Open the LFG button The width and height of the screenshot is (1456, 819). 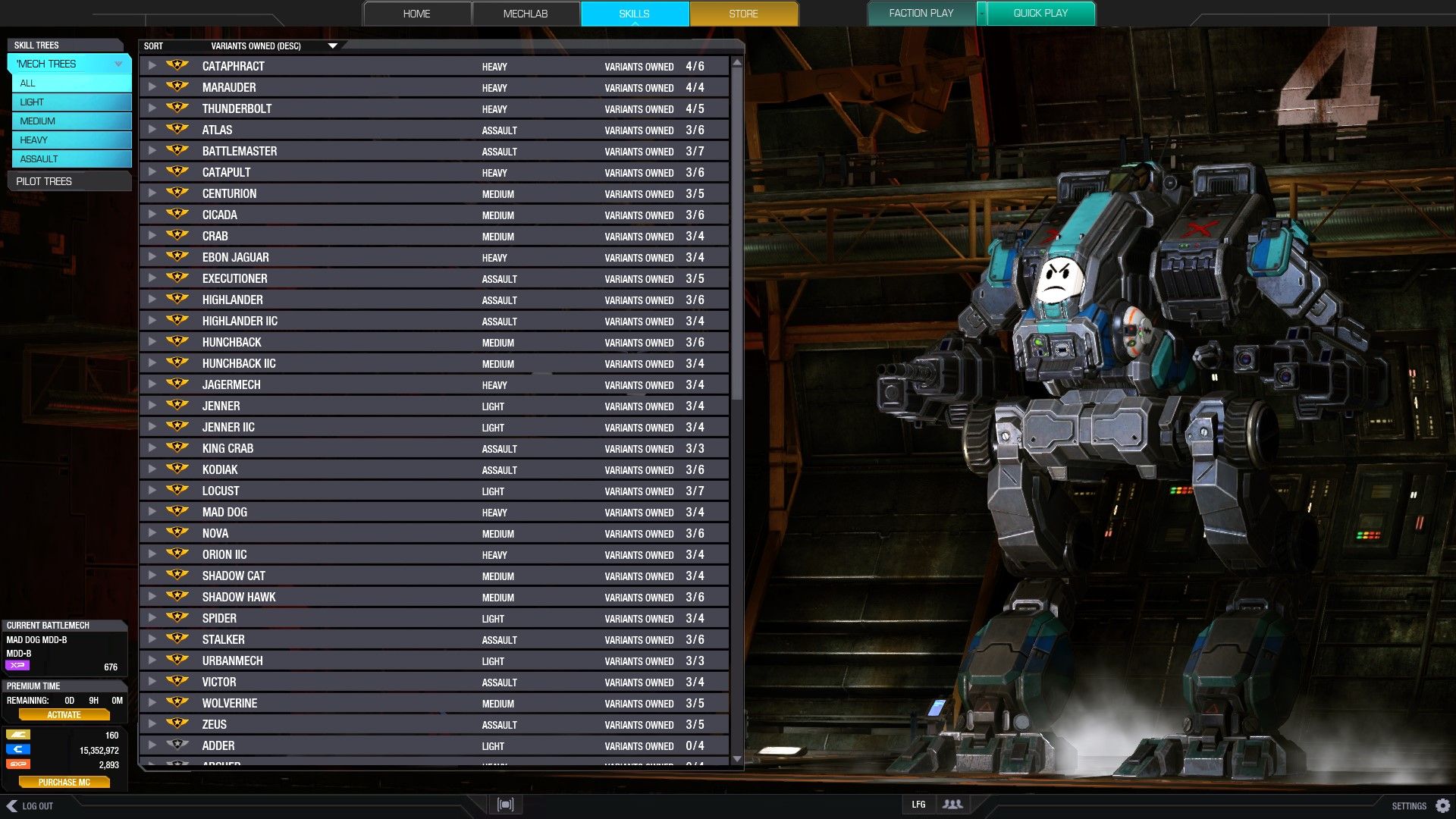(x=918, y=805)
